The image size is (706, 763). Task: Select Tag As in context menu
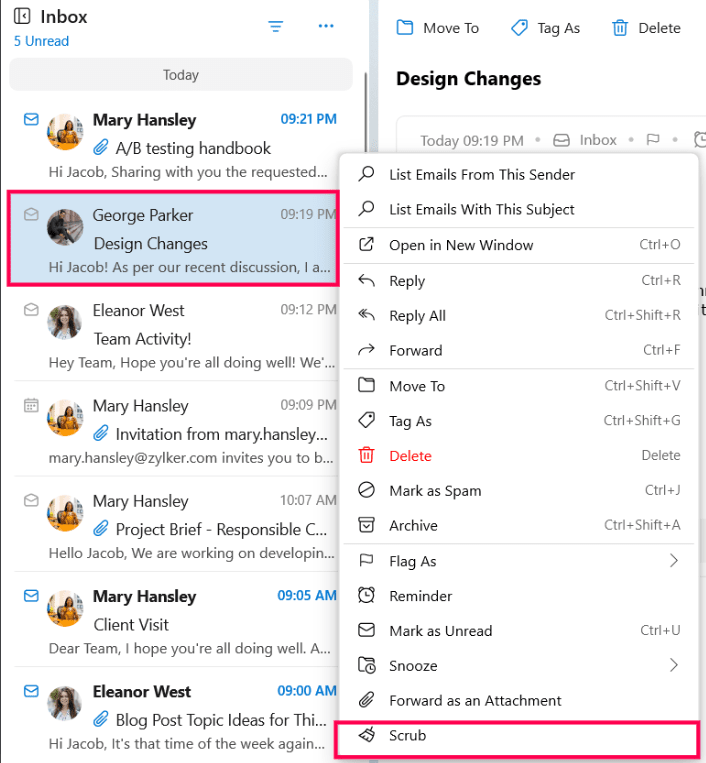(519, 421)
